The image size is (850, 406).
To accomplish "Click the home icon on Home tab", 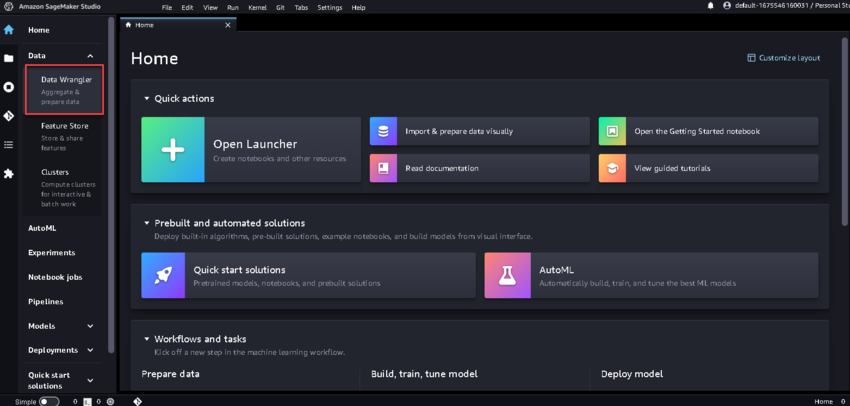I will (x=128, y=25).
